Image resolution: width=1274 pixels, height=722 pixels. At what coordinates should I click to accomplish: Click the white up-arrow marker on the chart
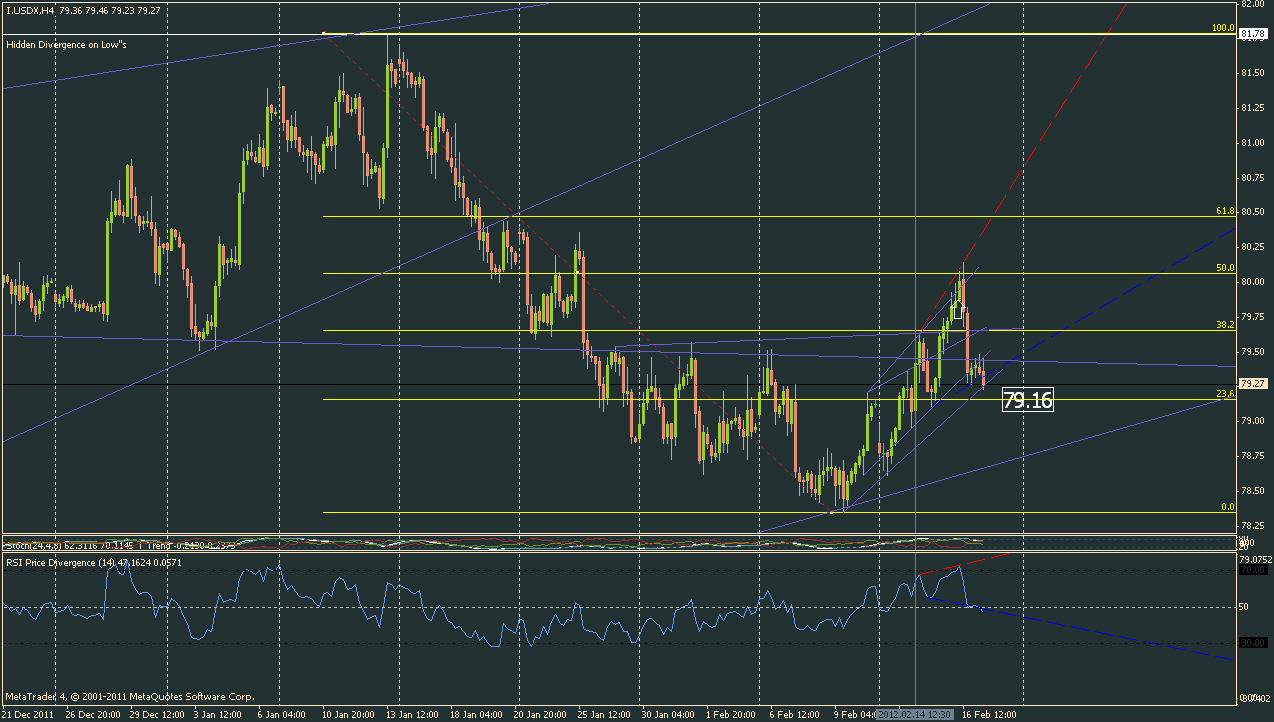tap(957, 309)
